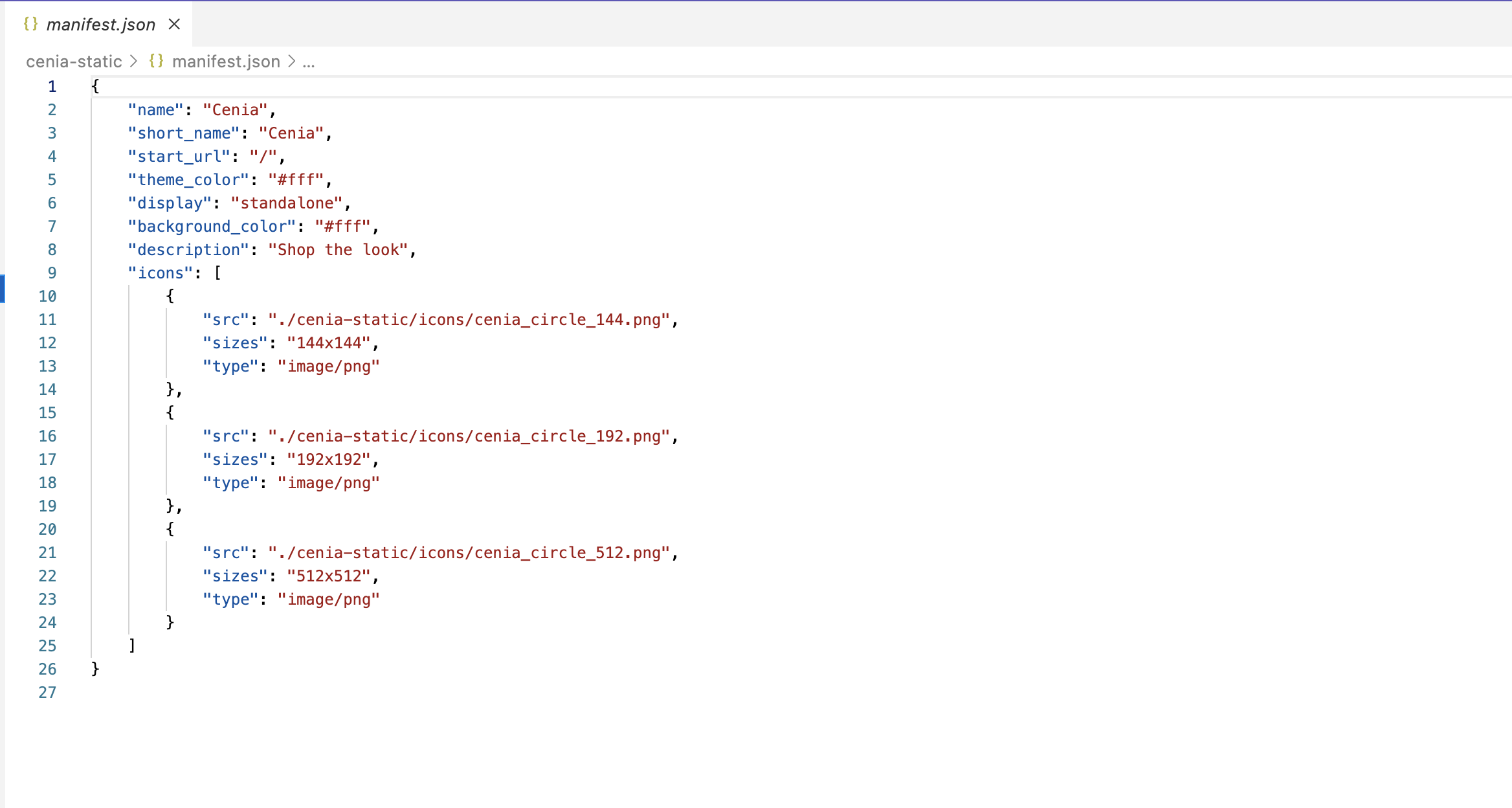Expand the breadcrumb ellipsis segment

[309, 62]
